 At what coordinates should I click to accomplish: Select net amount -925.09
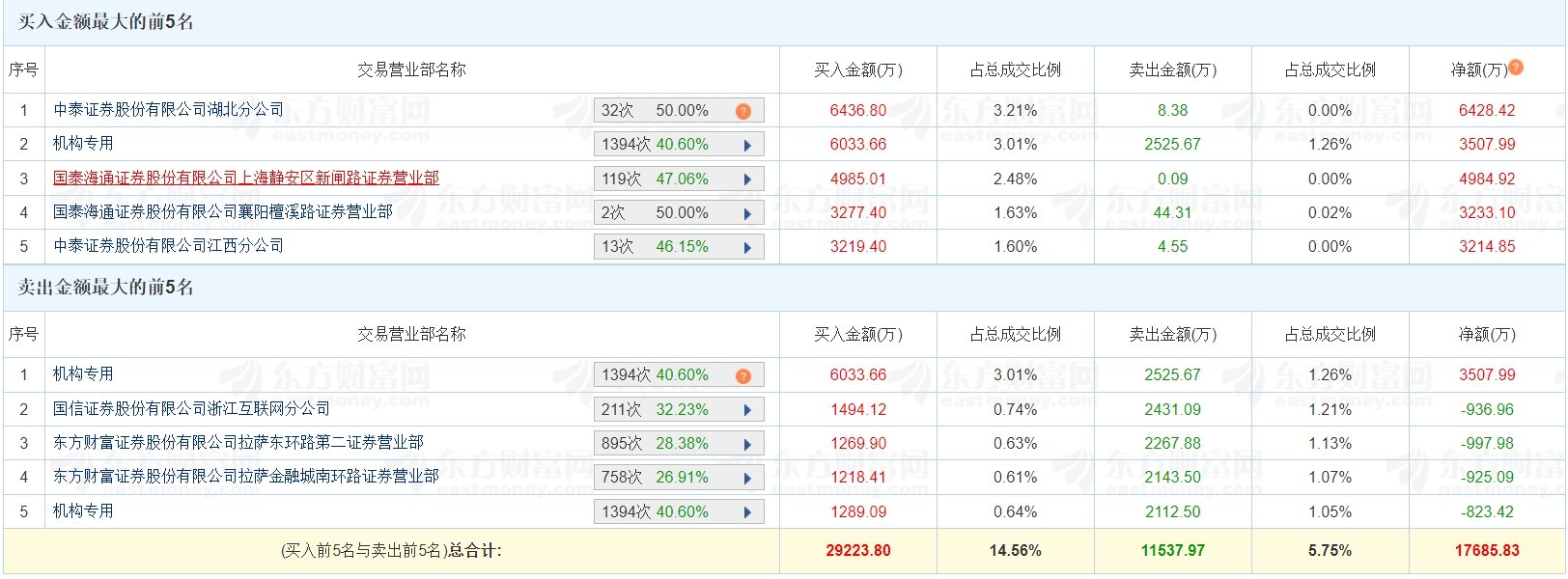[1487, 478]
